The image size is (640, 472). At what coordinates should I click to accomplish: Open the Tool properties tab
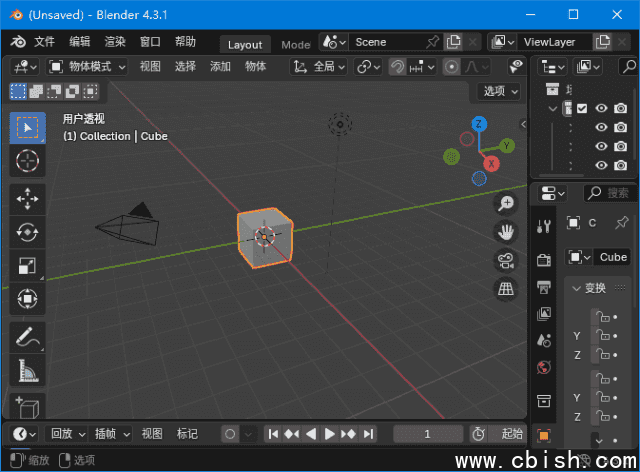pyautogui.click(x=544, y=226)
